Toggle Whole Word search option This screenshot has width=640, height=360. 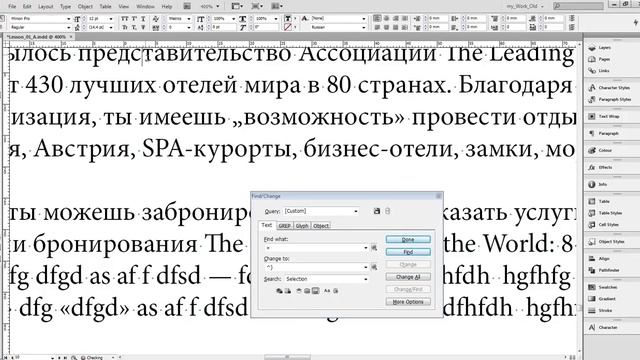click(336, 291)
